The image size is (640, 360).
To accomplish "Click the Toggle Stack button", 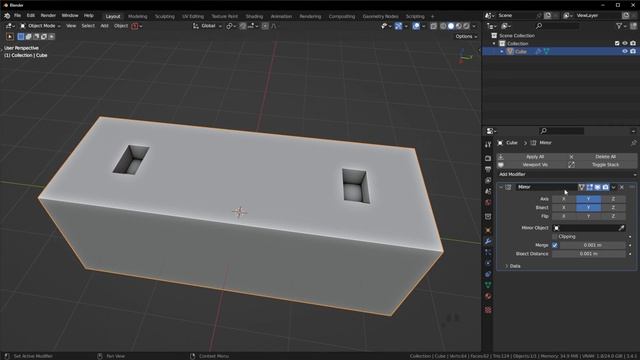I will (602, 165).
